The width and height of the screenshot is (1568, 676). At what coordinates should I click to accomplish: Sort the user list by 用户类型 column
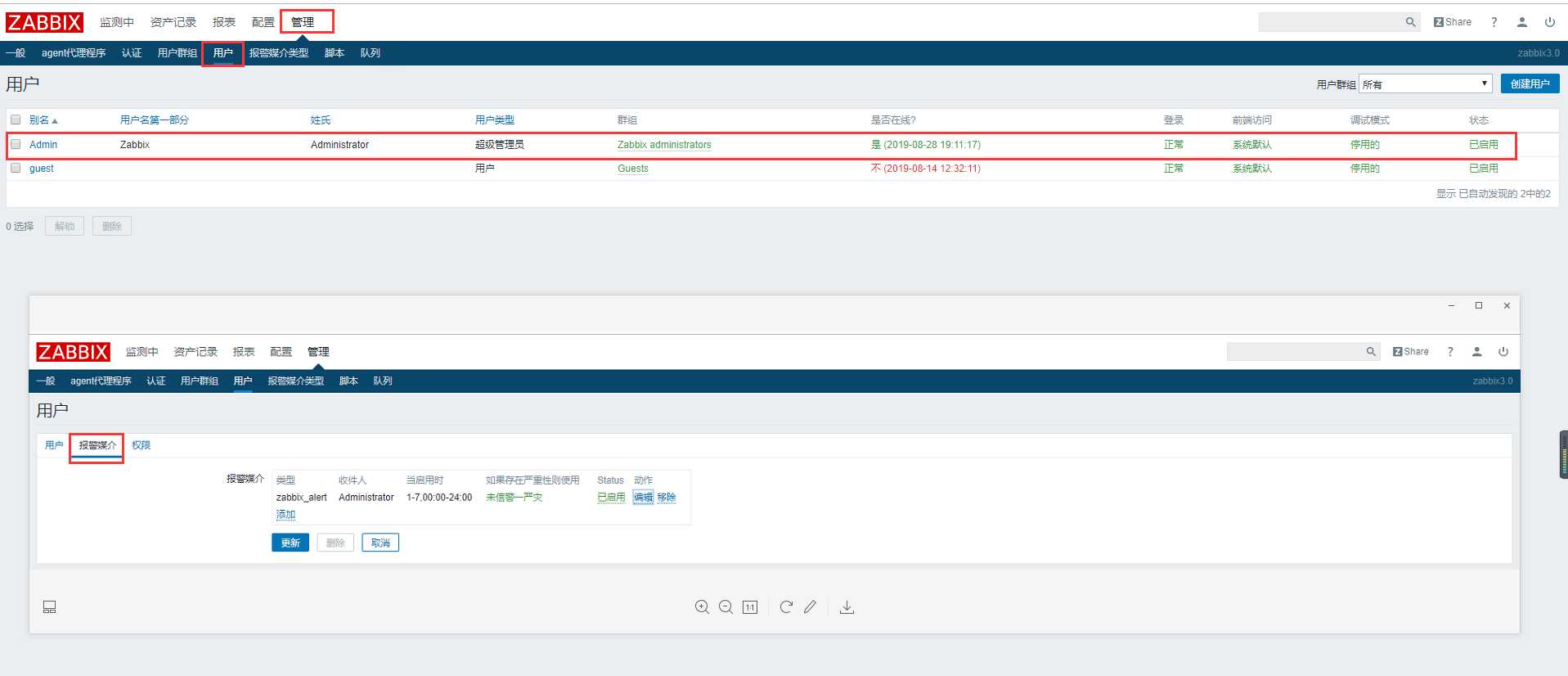[x=495, y=120]
